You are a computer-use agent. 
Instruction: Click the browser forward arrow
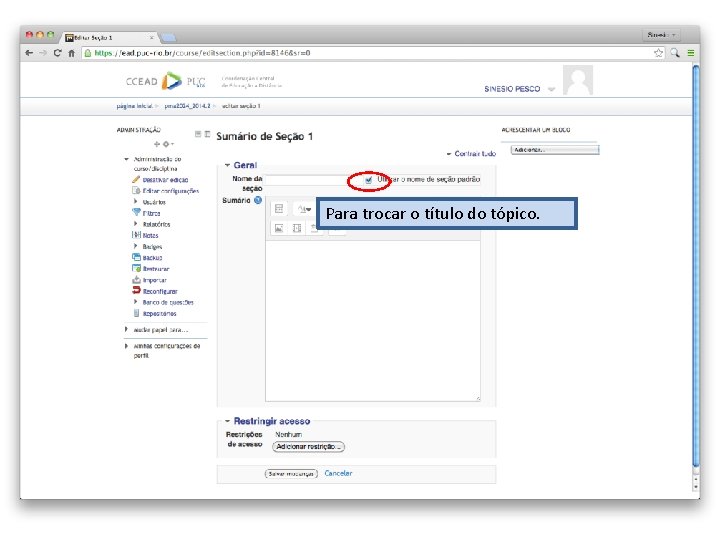[43, 53]
